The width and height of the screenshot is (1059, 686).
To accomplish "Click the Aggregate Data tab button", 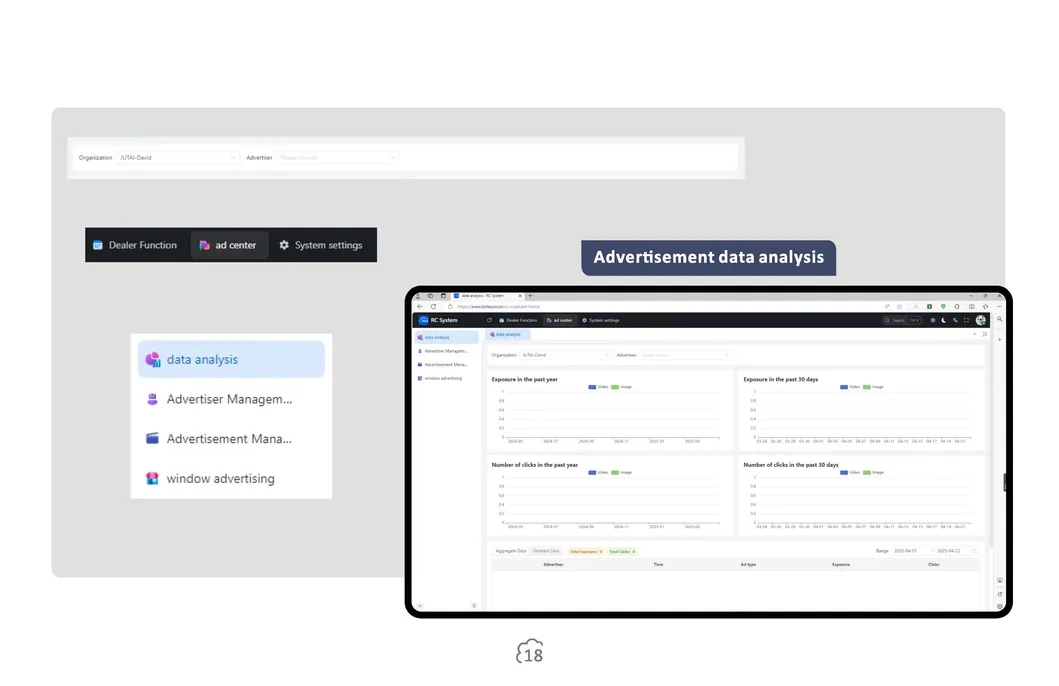I will (x=511, y=551).
